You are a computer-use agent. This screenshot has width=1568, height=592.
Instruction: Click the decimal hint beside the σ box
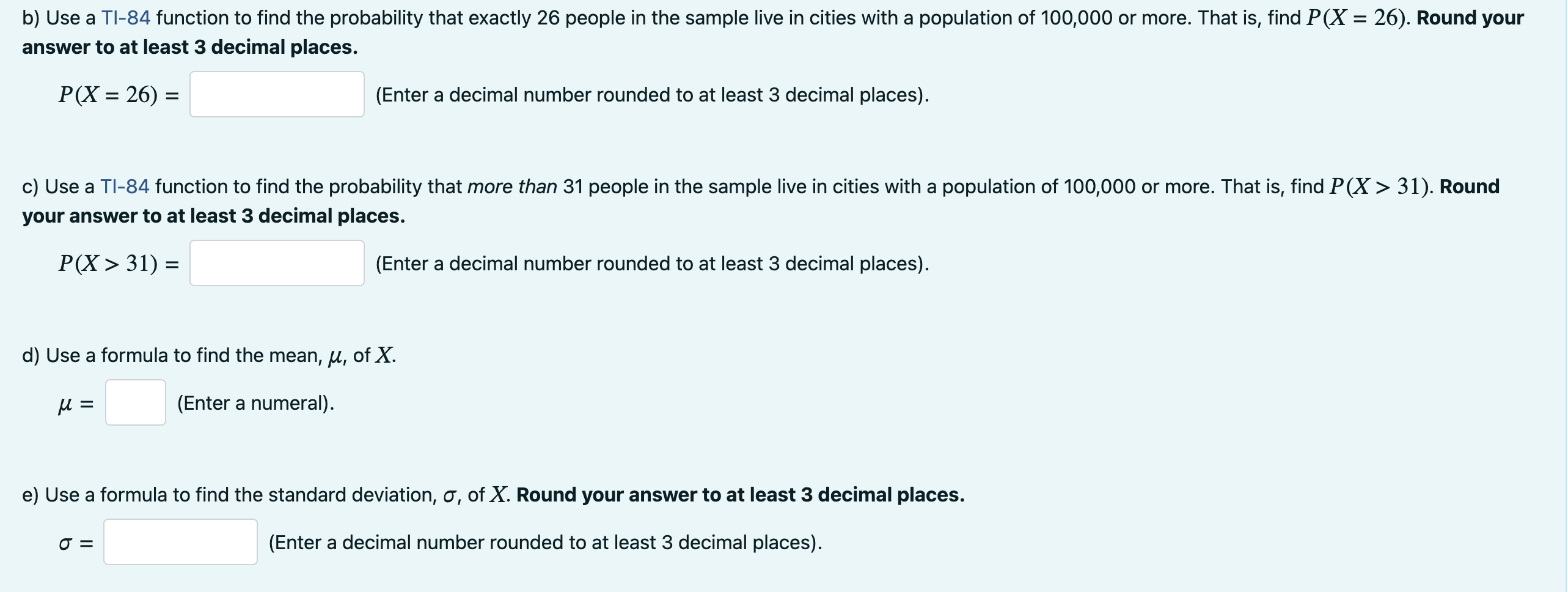click(545, 542)
